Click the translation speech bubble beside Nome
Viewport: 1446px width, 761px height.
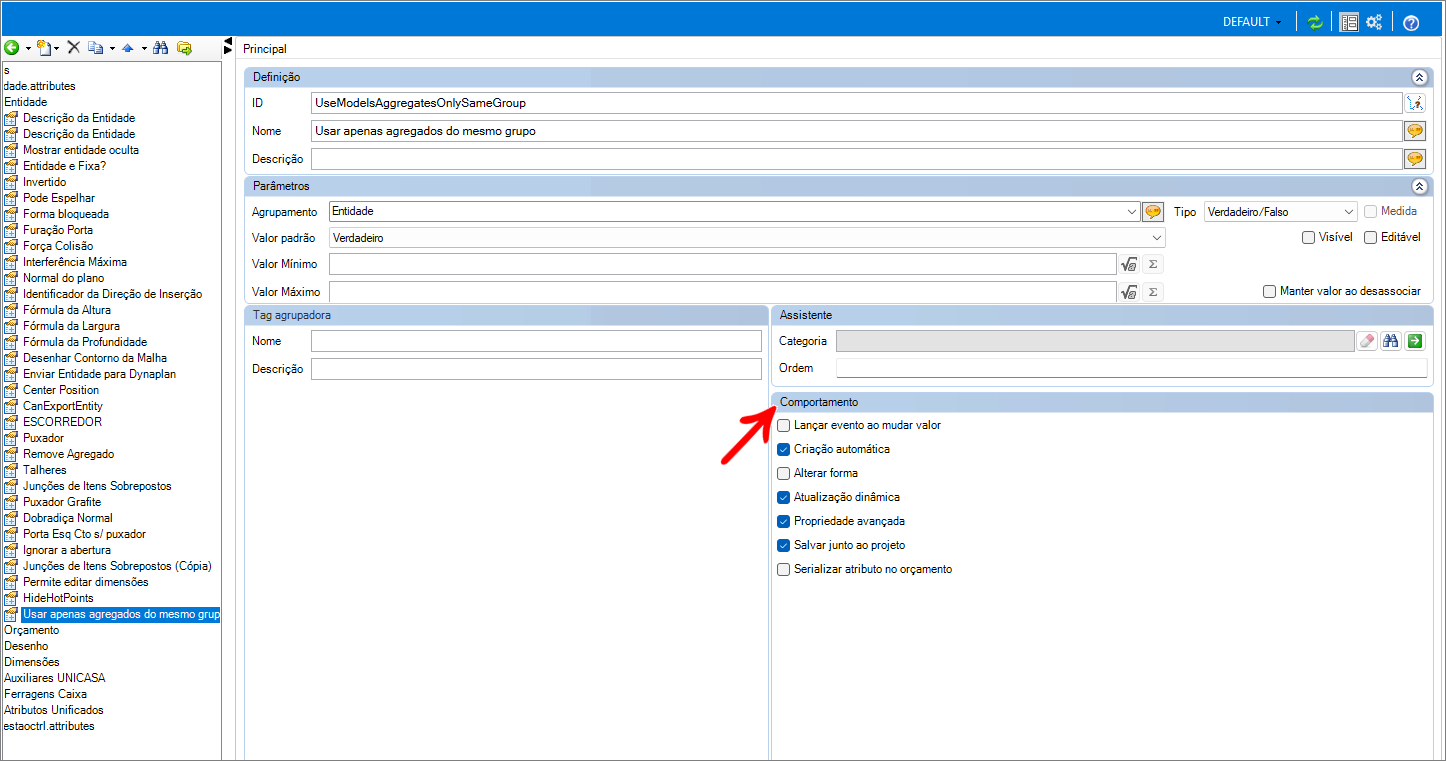click(1414, 131)
